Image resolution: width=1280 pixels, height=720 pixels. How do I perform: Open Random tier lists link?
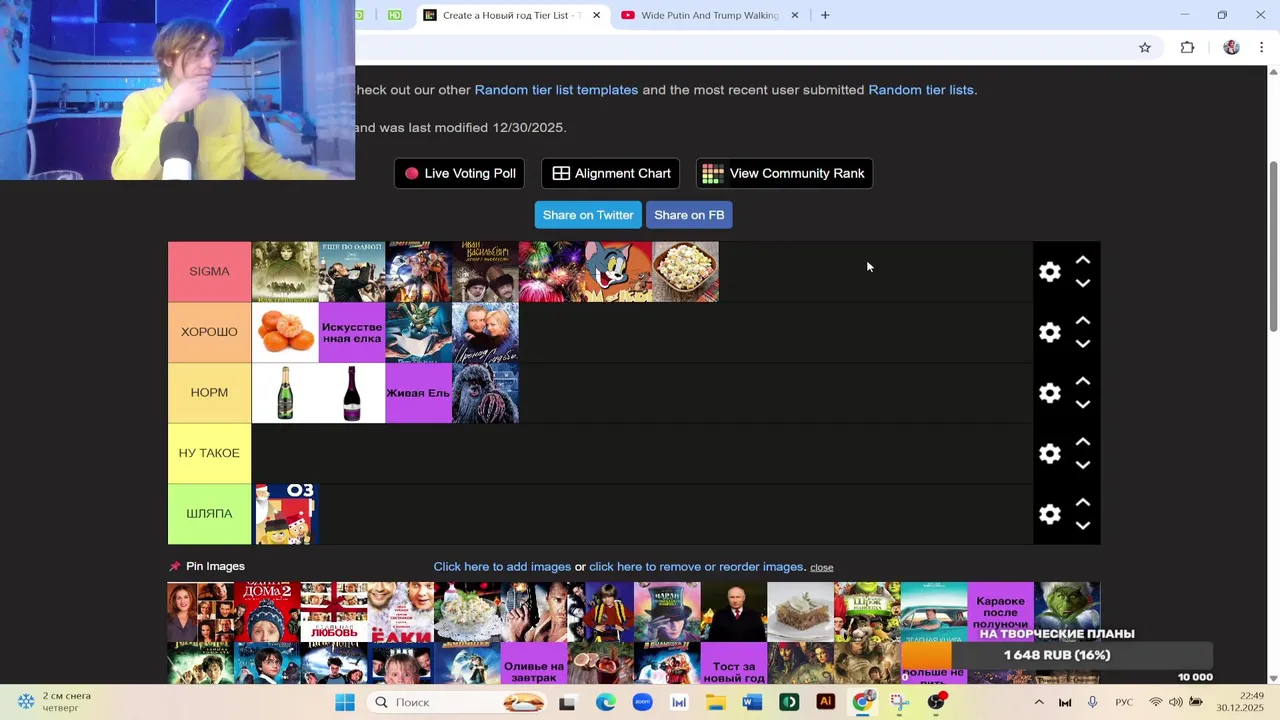[x=921, y=90]
